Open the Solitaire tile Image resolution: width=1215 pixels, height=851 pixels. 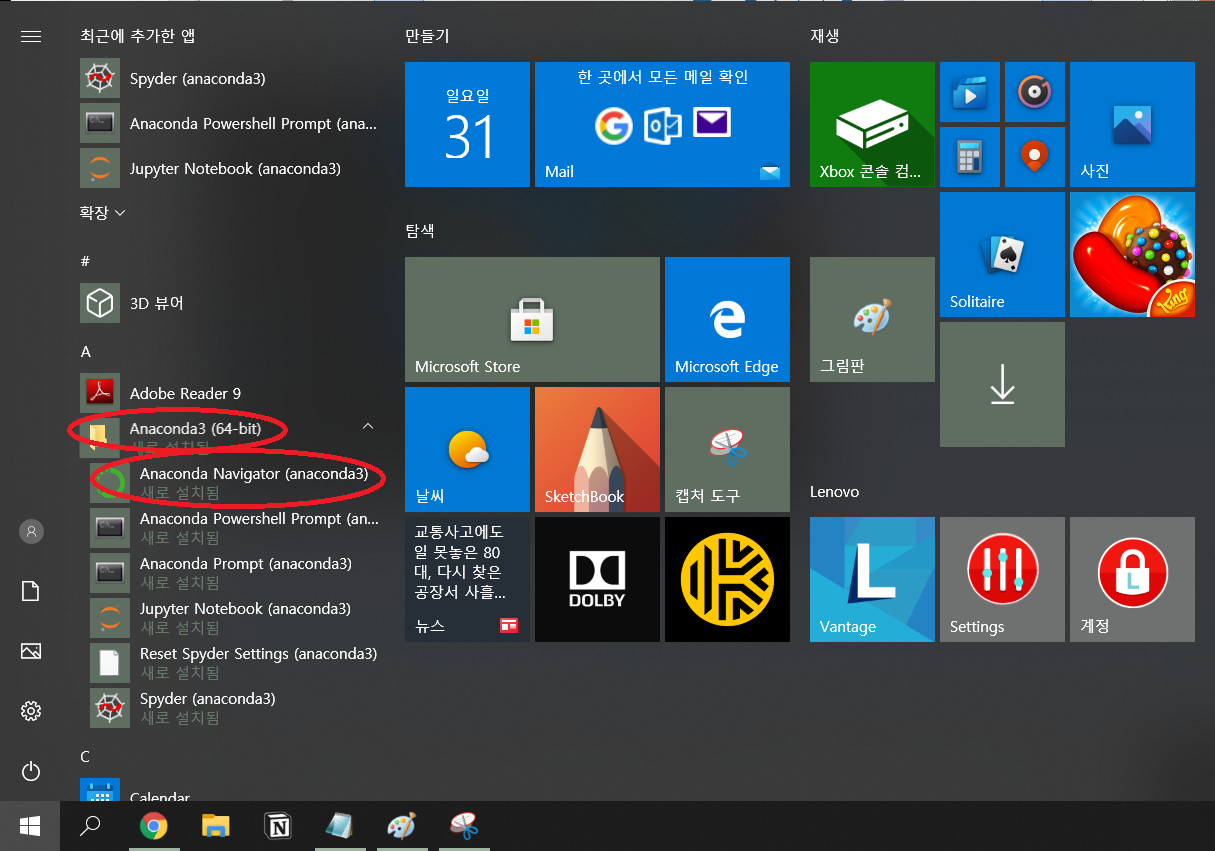tap(1002, 254)
